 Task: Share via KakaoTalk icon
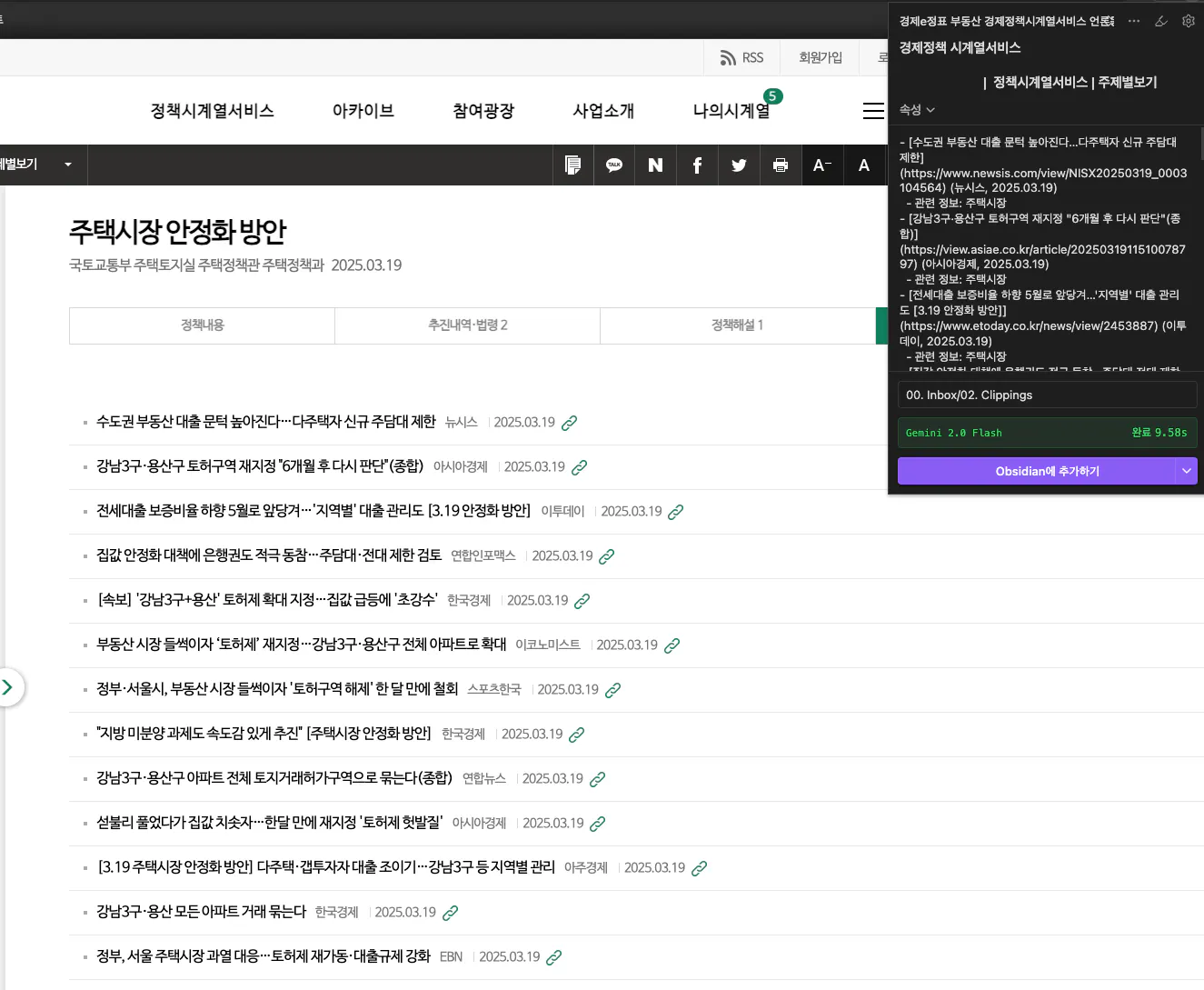coord(614,165)
